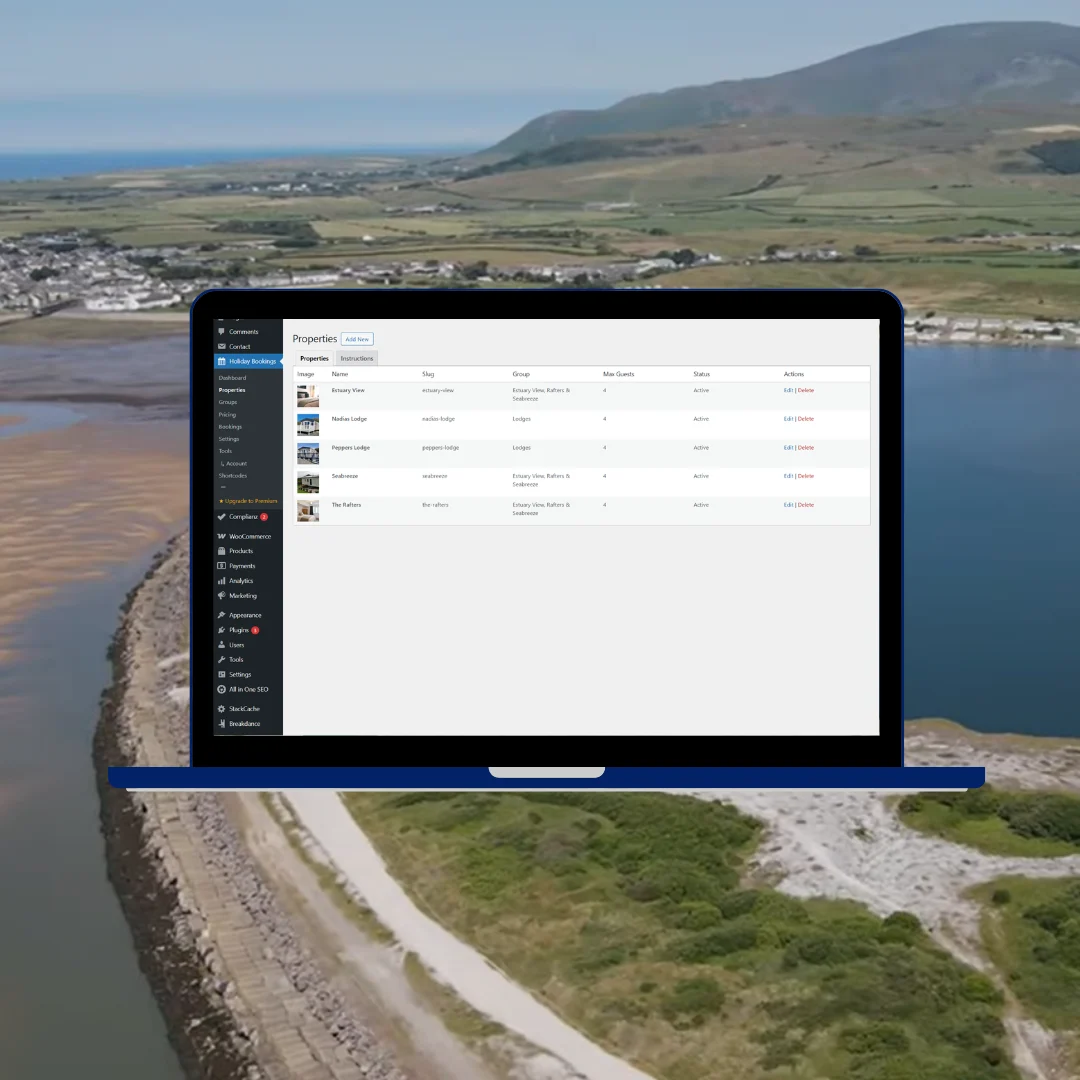Open Bookings submenu item
This screenshot has width=1080, height=1080.
tap(230, 427)
